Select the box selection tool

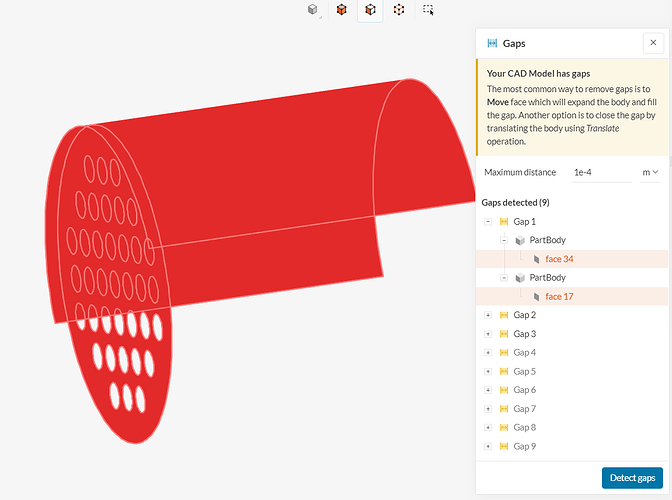pos(428,10)
